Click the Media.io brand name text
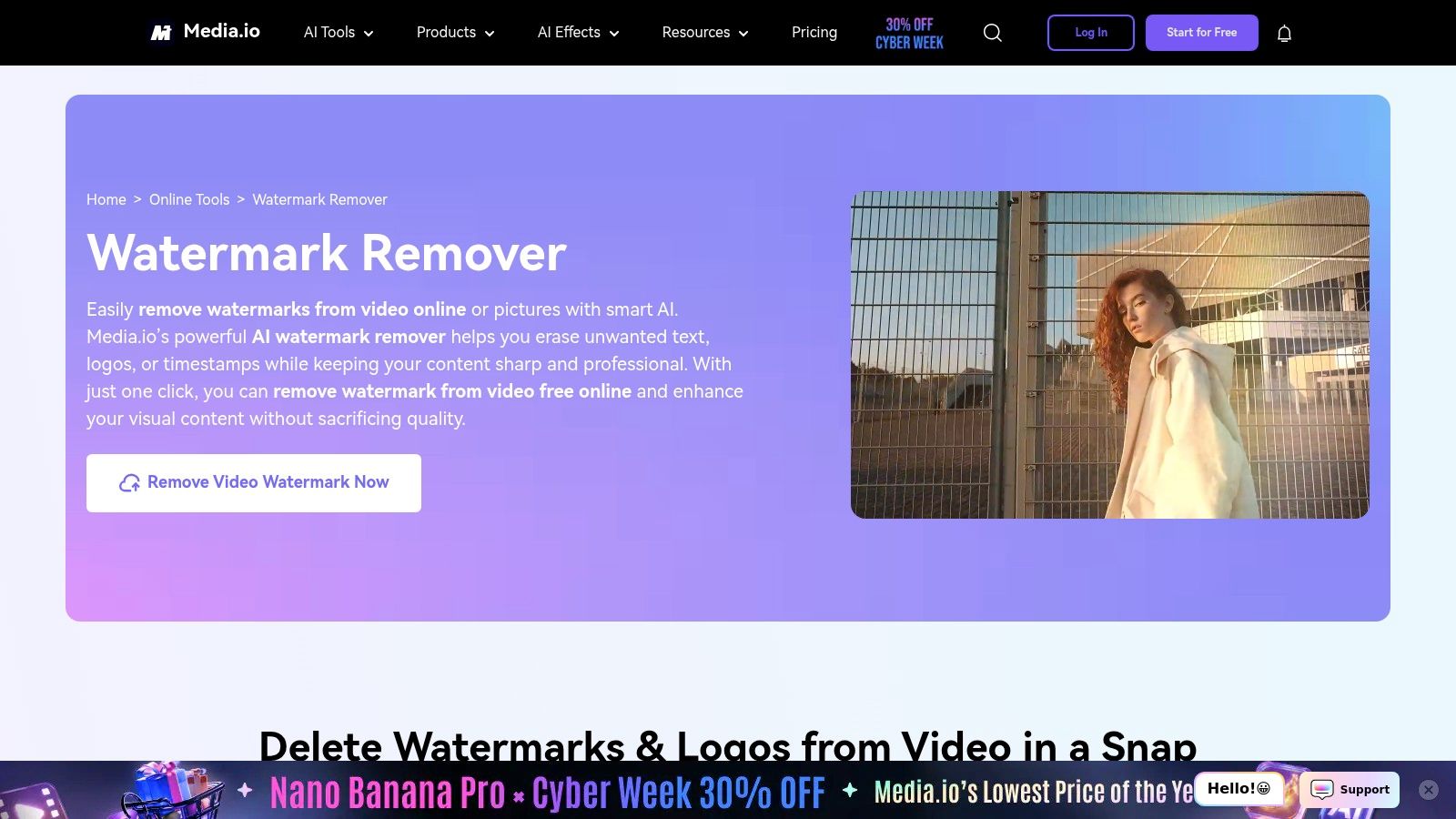The width and height of the screenshot is (1456, 819). 222,31
